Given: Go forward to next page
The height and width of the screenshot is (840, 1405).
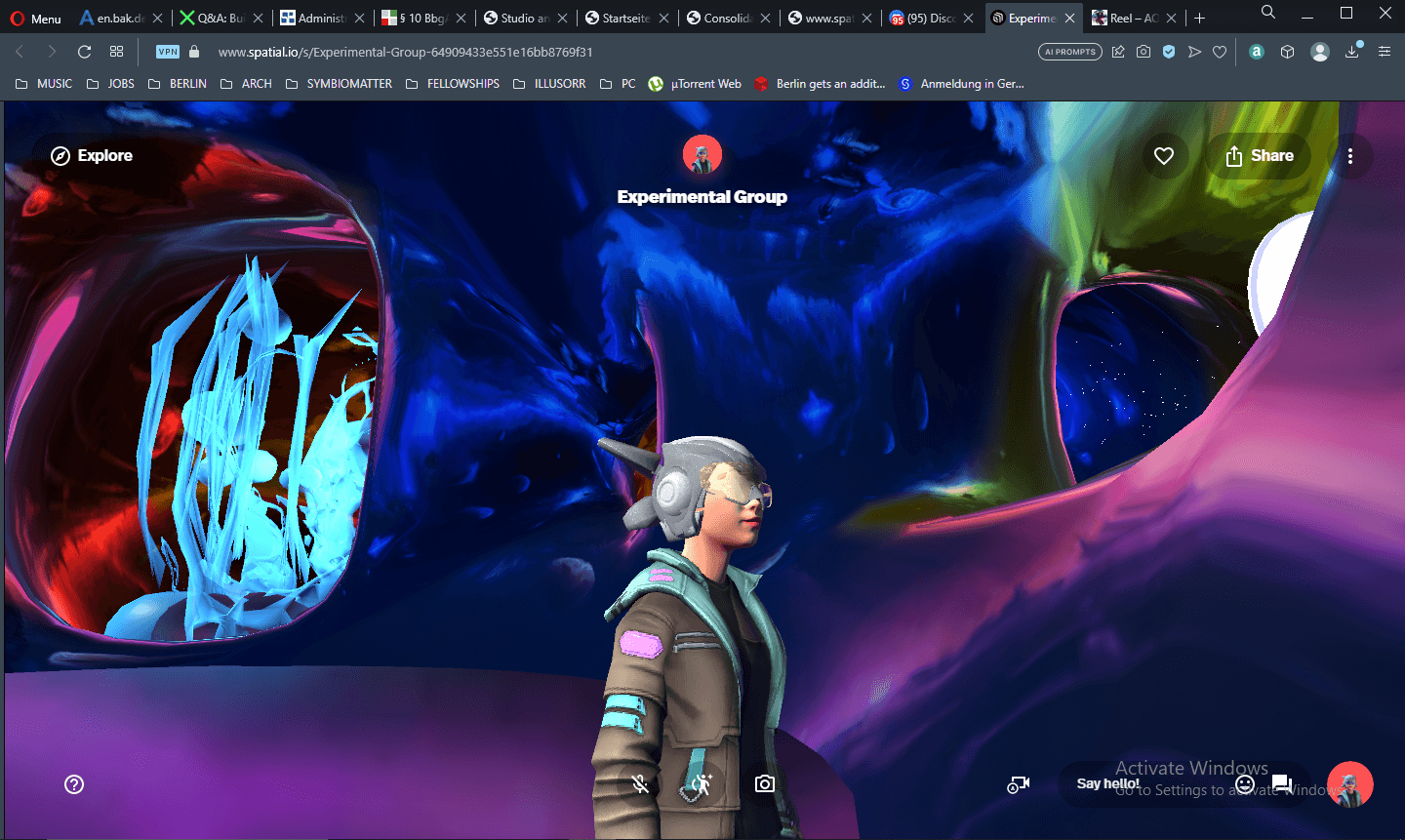Looking at the screenshot, I should point(52,52).
